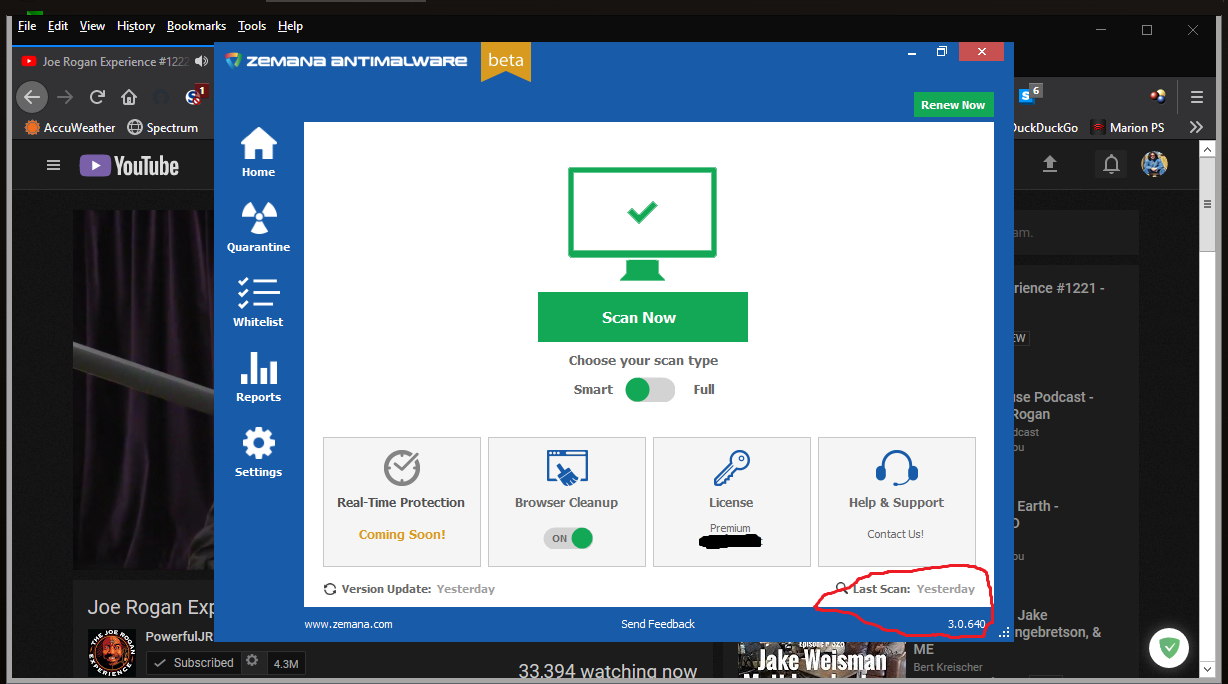This screenshot has width=1228, height=684.
Task: Open the browser View menu
Action: tap(92, 26)
